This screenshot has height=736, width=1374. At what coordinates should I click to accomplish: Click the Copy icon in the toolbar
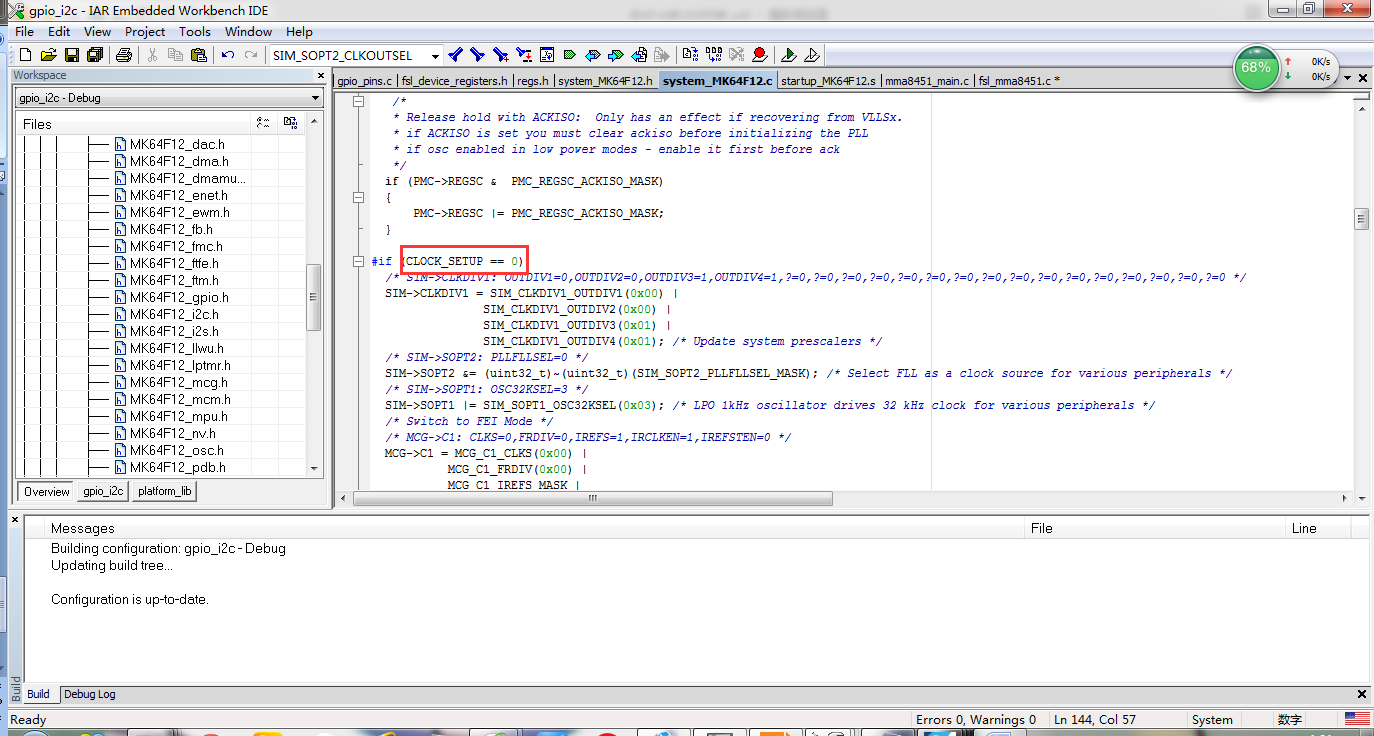coord(175,55)
